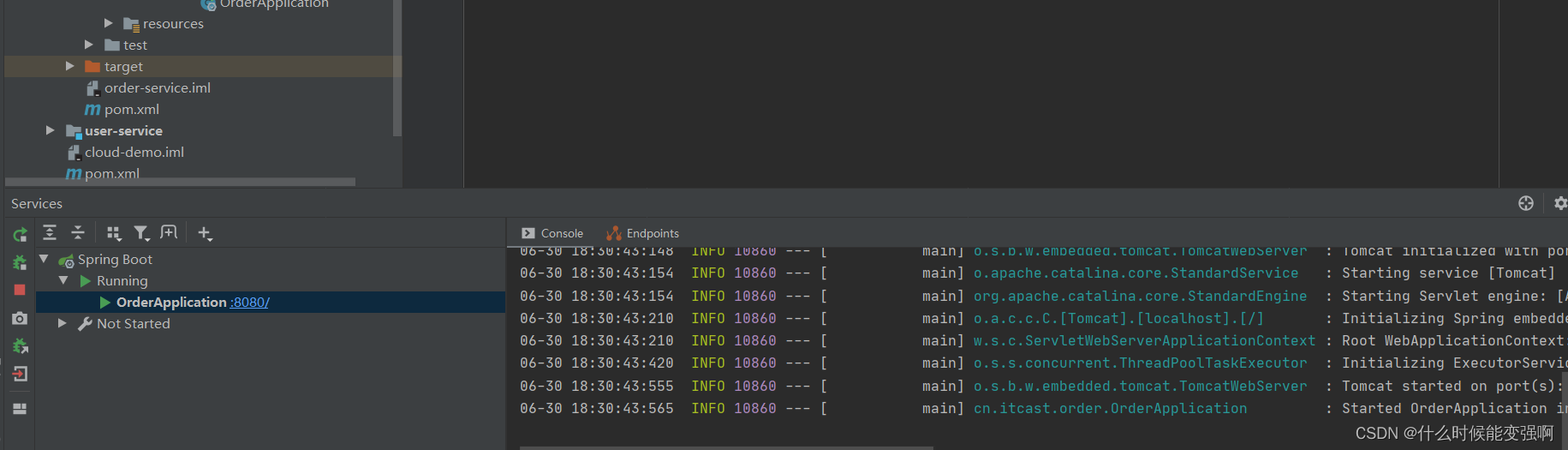The width and height of the screenshot is (1568, 450).
Task: Click the Running node label
Action: (x=122, y=280)
